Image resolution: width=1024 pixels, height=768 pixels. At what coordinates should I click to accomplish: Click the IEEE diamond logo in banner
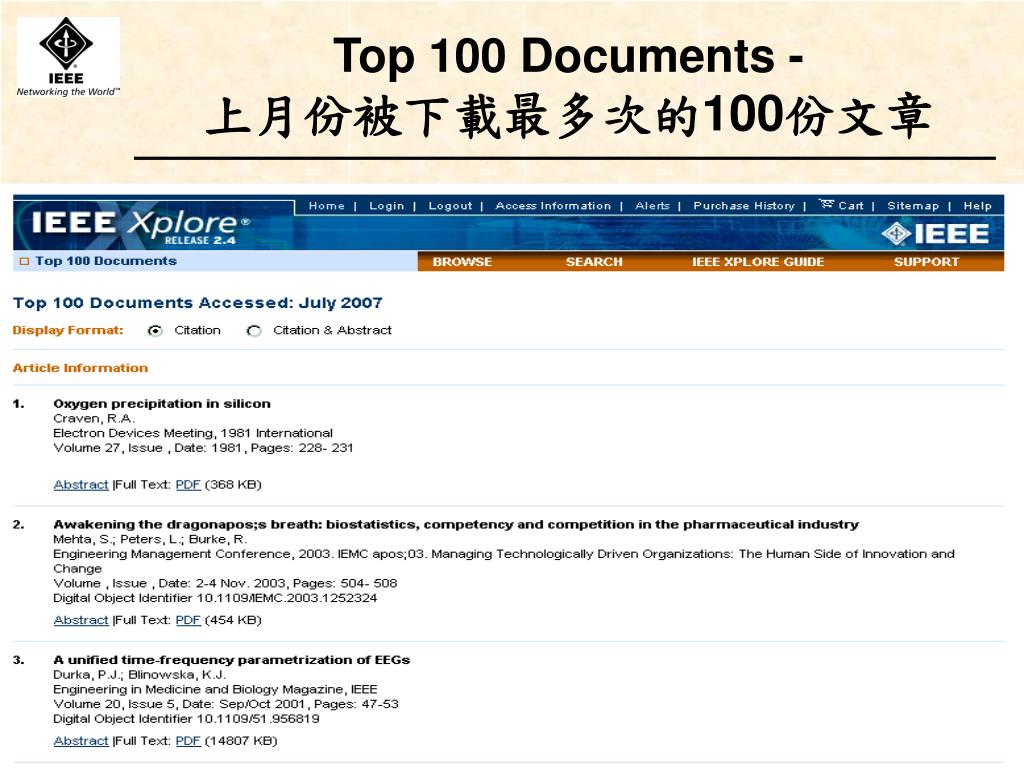pos(935,234)
